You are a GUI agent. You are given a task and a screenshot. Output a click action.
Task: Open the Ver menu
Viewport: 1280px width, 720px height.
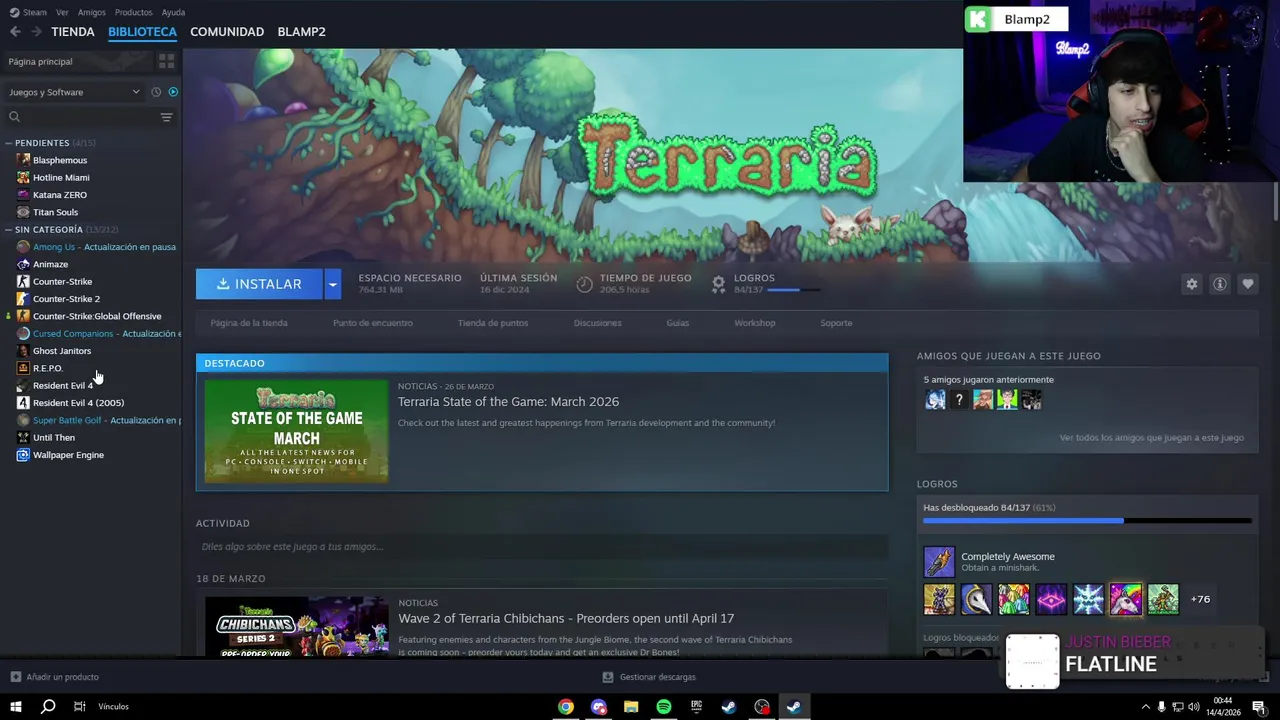(62, 12)
